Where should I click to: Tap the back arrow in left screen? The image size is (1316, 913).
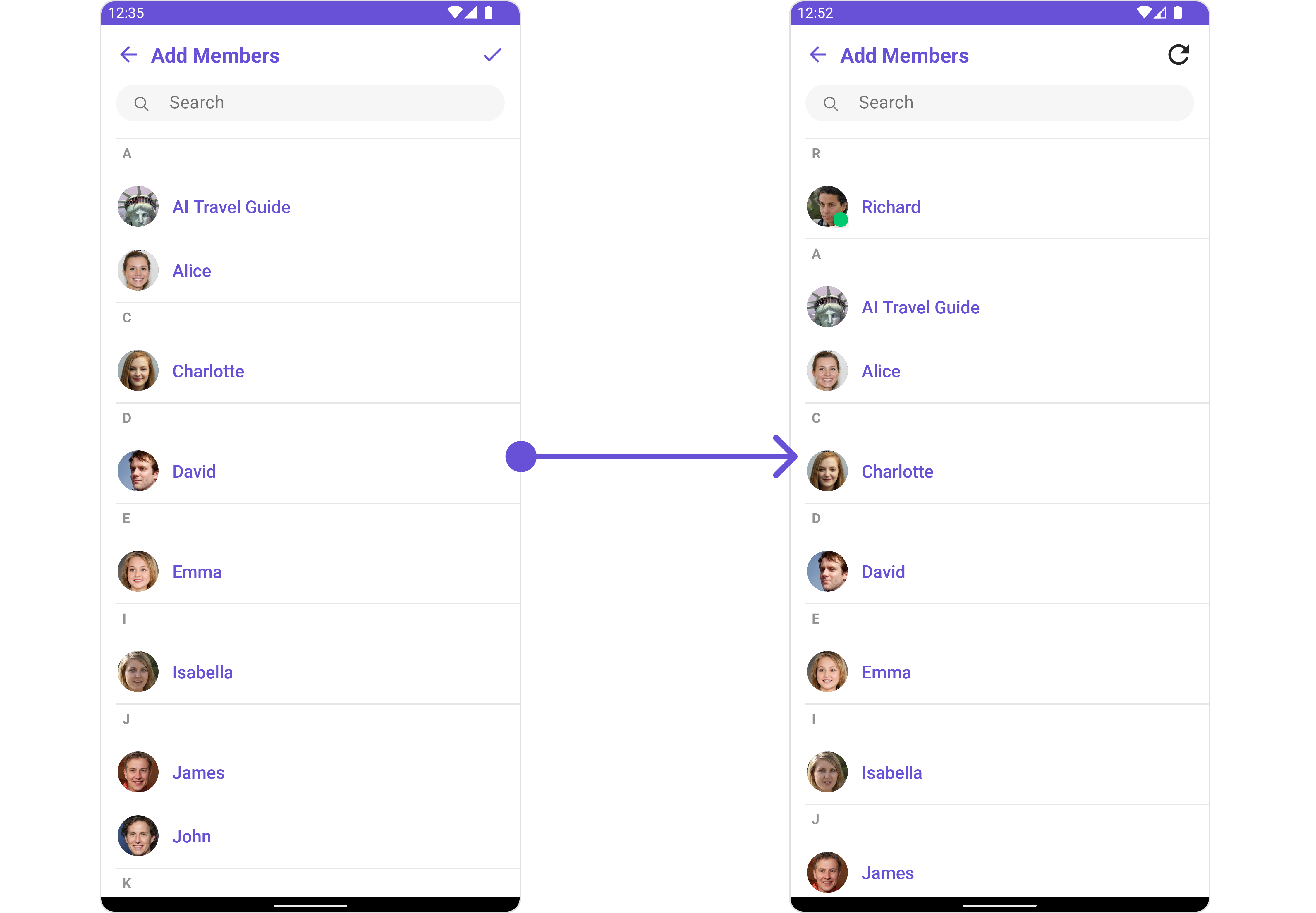[x=129, y=55]
